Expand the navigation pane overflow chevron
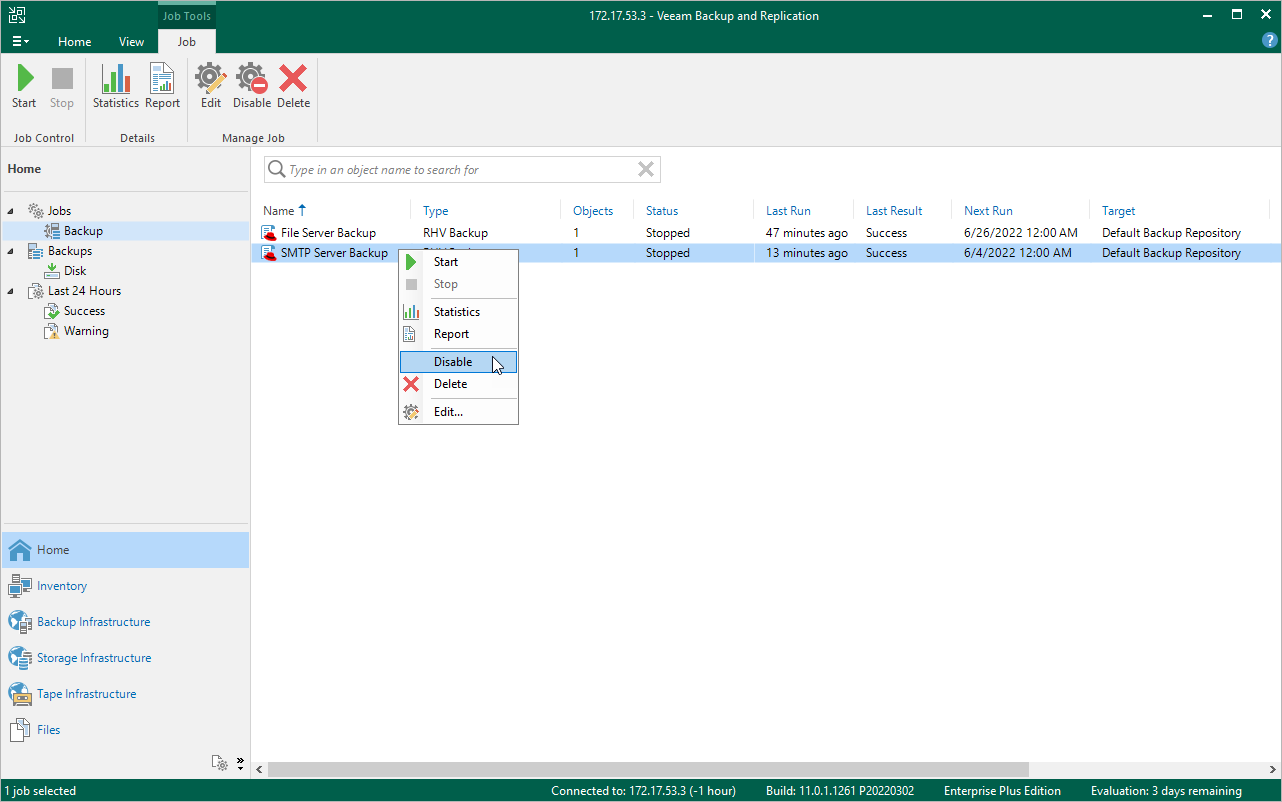The width and height of the screenshot is (1282, 802). click(x=240, y=763)
